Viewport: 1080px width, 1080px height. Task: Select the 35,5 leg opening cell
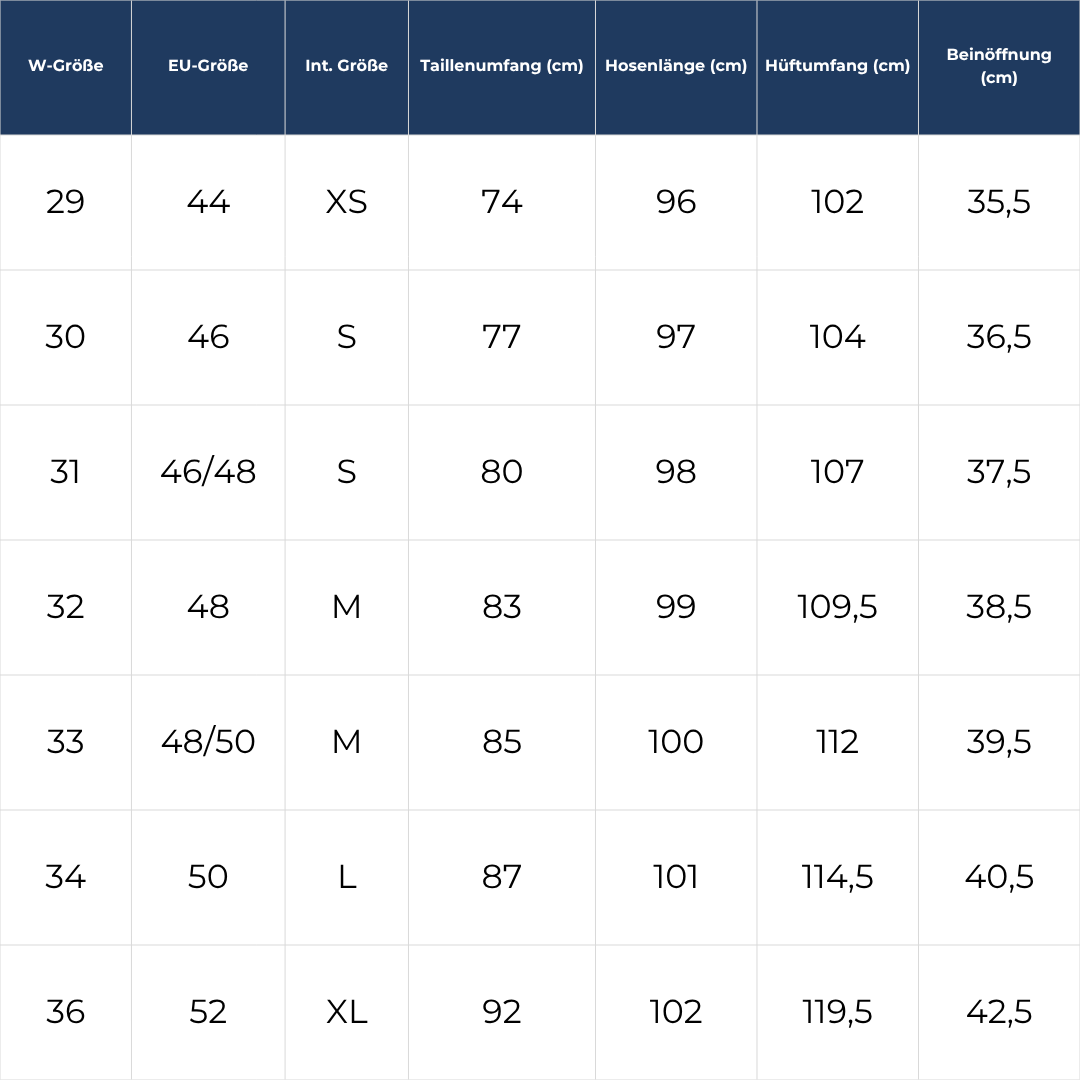coord(999,203)
